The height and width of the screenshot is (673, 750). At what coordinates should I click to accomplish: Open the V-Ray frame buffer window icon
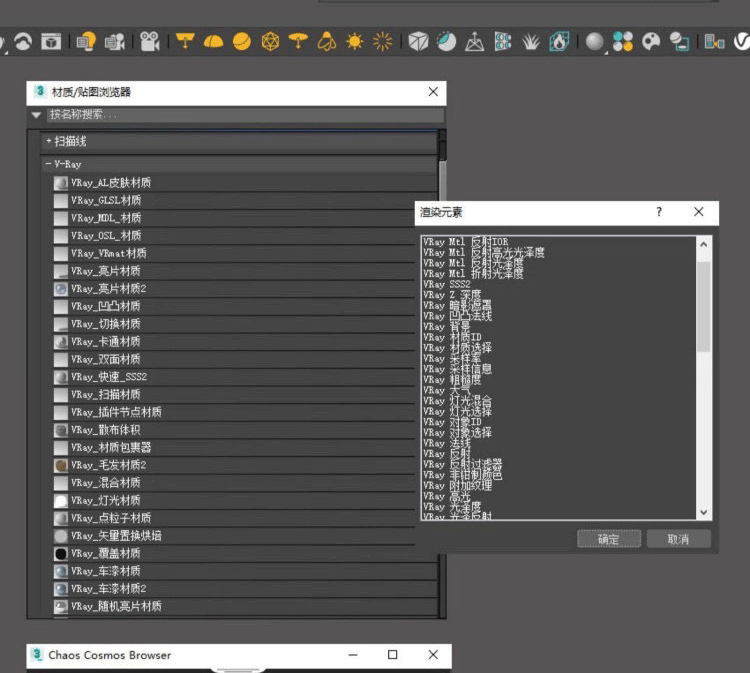(51, 42)
